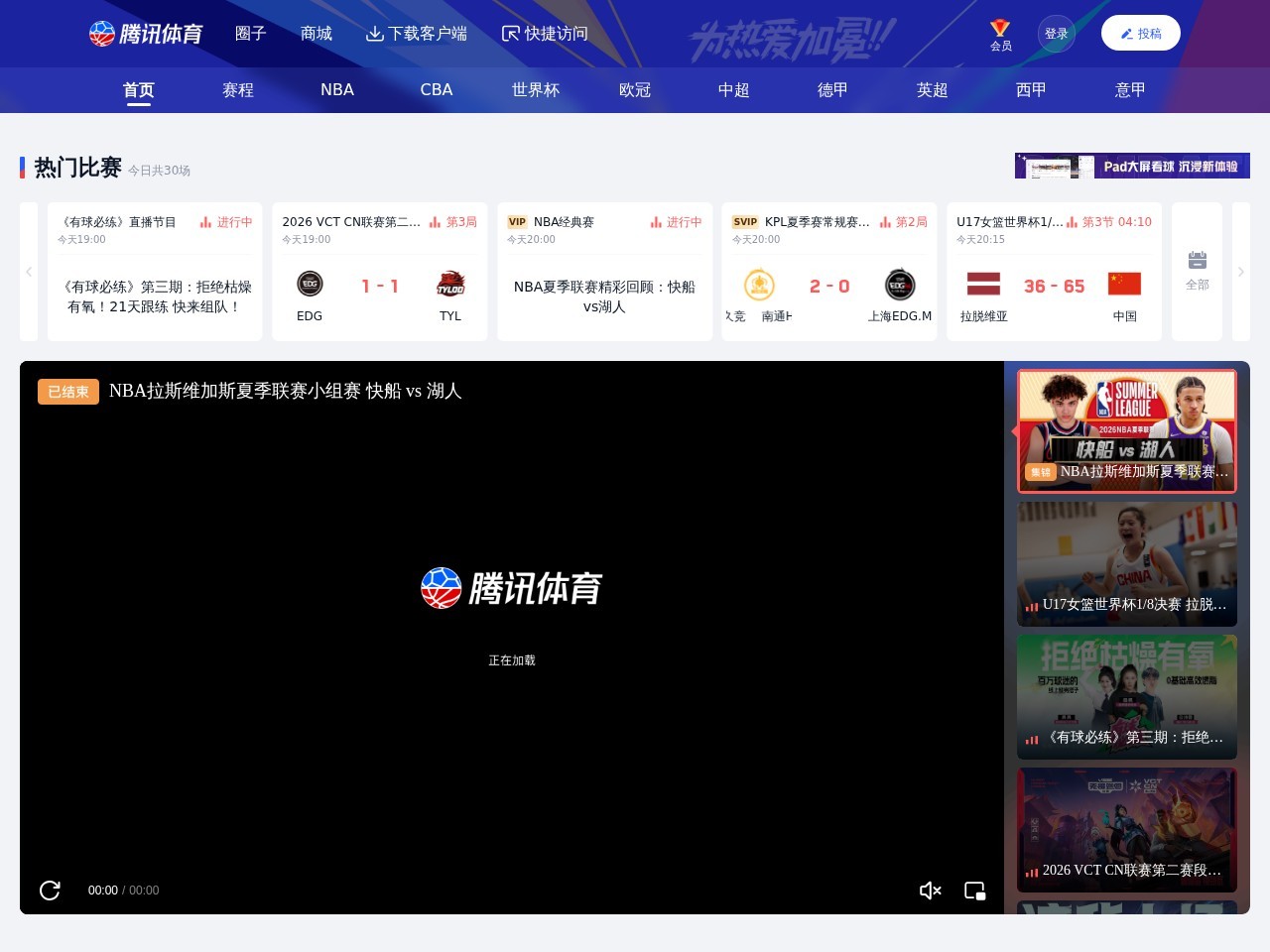The width and height of the screenshot is (1270, 952).
Task: Click the EDG team logo
Action: click(x=310, y=285)
